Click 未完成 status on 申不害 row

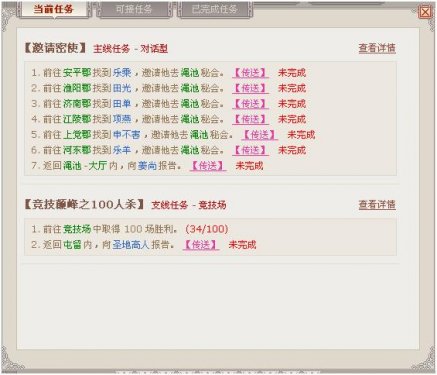pos(301,135)
